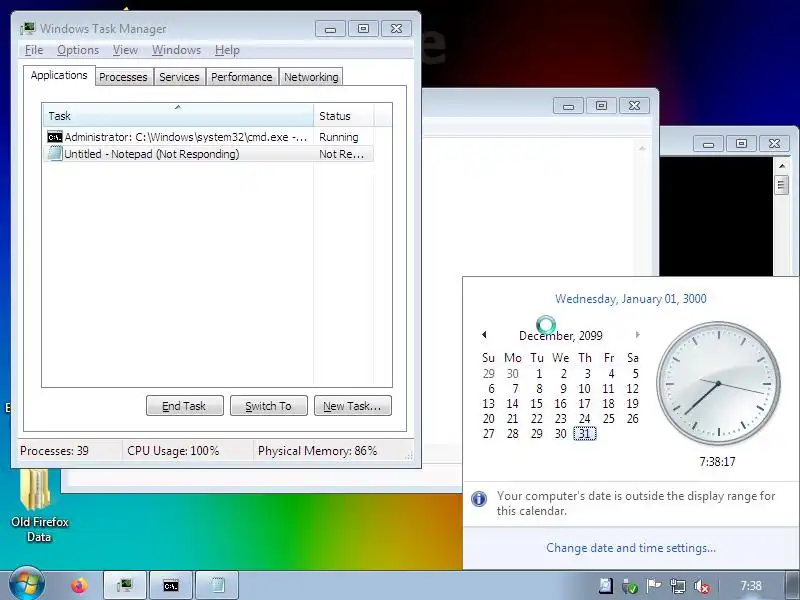Click the analog clock face
Viewport: 800px width, 600px height.
(x=718, y=383)
